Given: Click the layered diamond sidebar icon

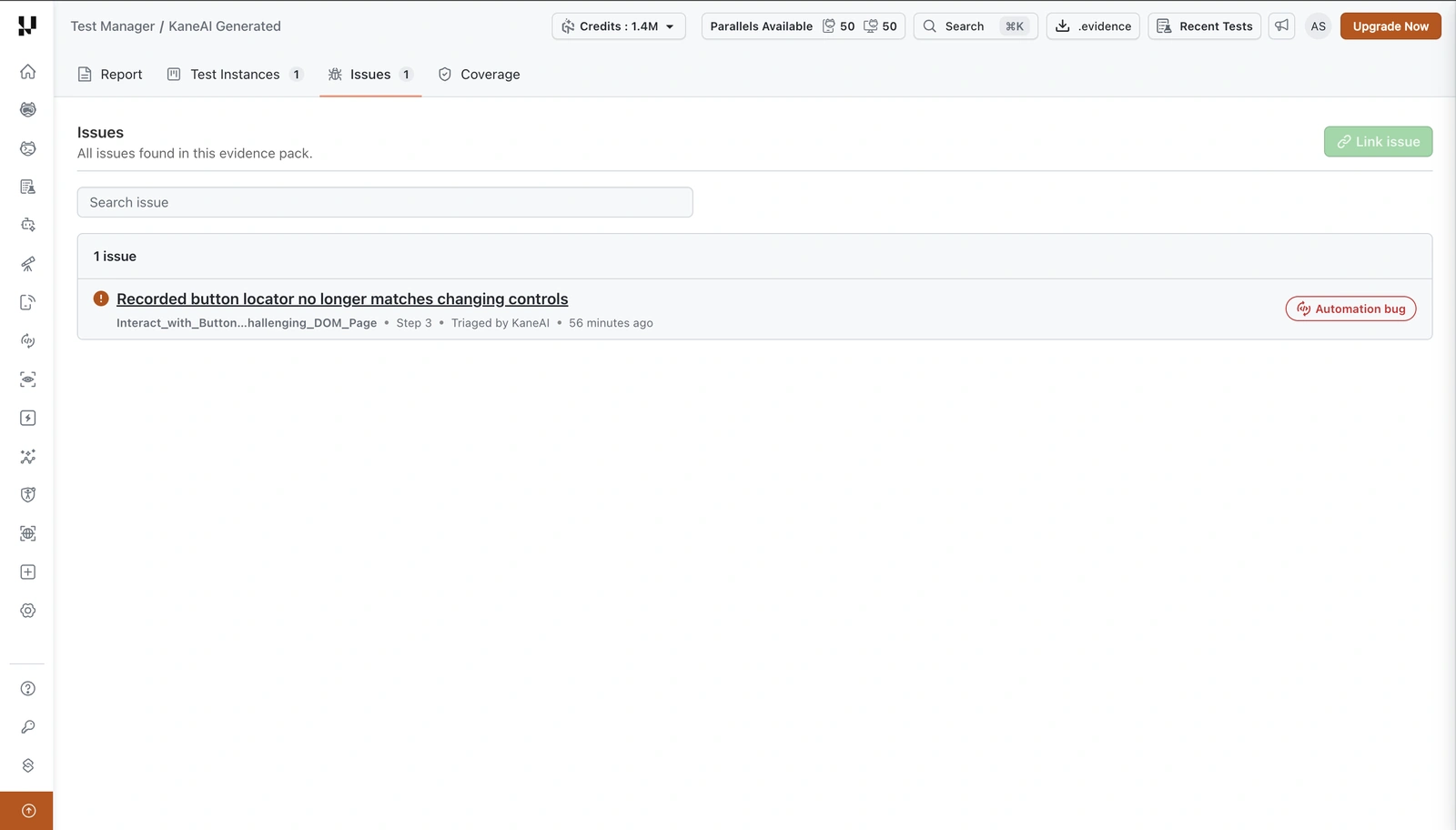Looking at the screenshot, I should [28, 765].
